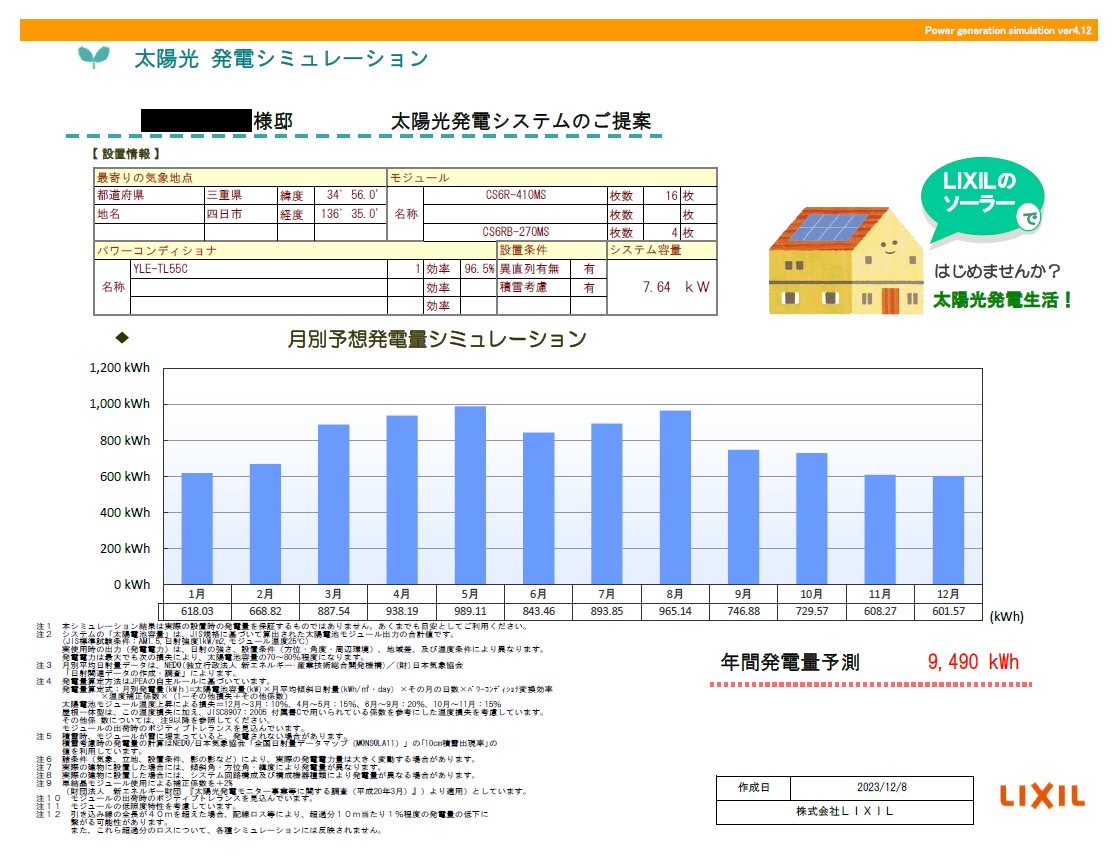The height and width of the screenshot is (867, 1112).
Task: Select the August bar in the chart
Action: [675, 497]
